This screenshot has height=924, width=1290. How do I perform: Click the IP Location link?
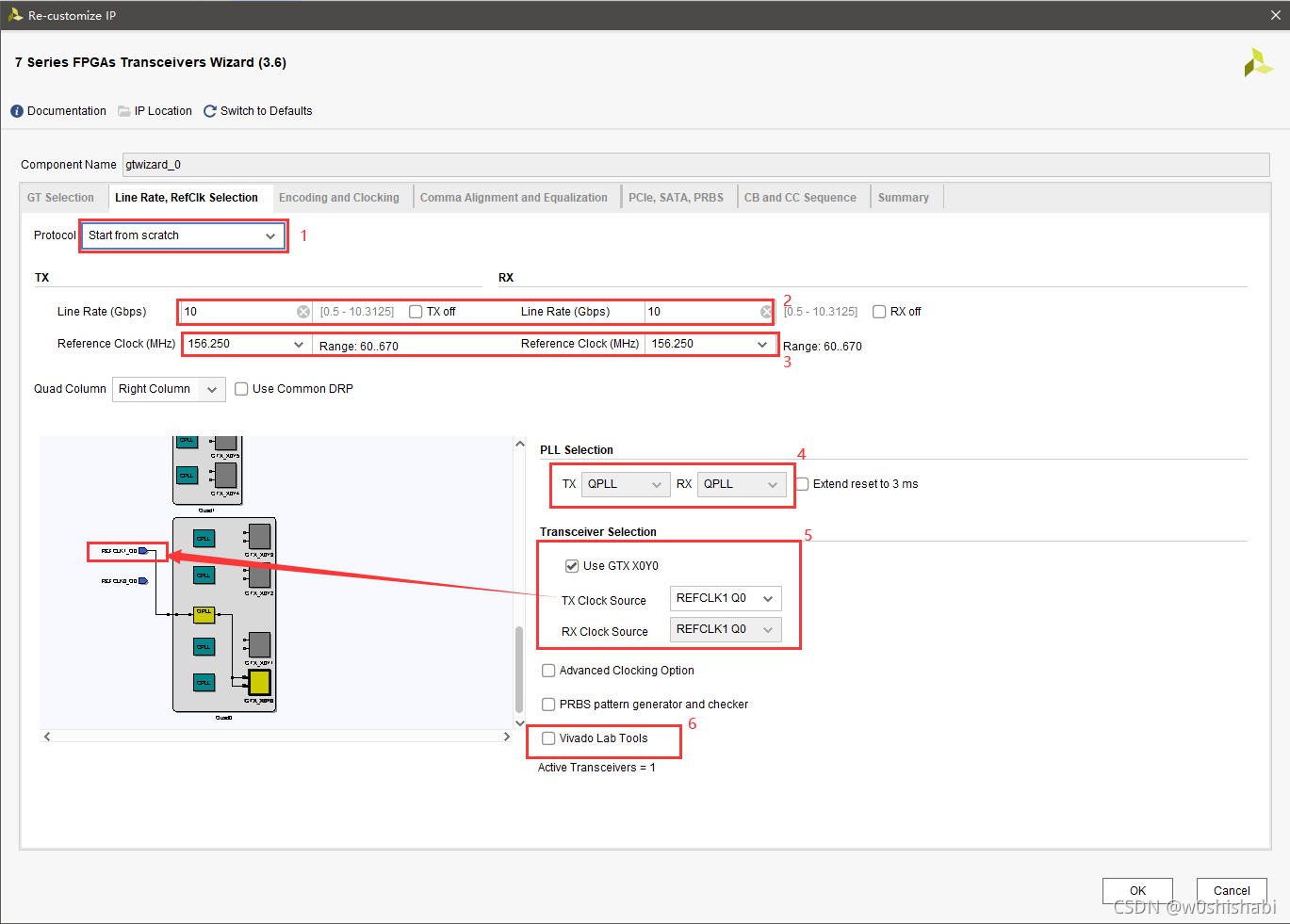[x=163, y=111]
